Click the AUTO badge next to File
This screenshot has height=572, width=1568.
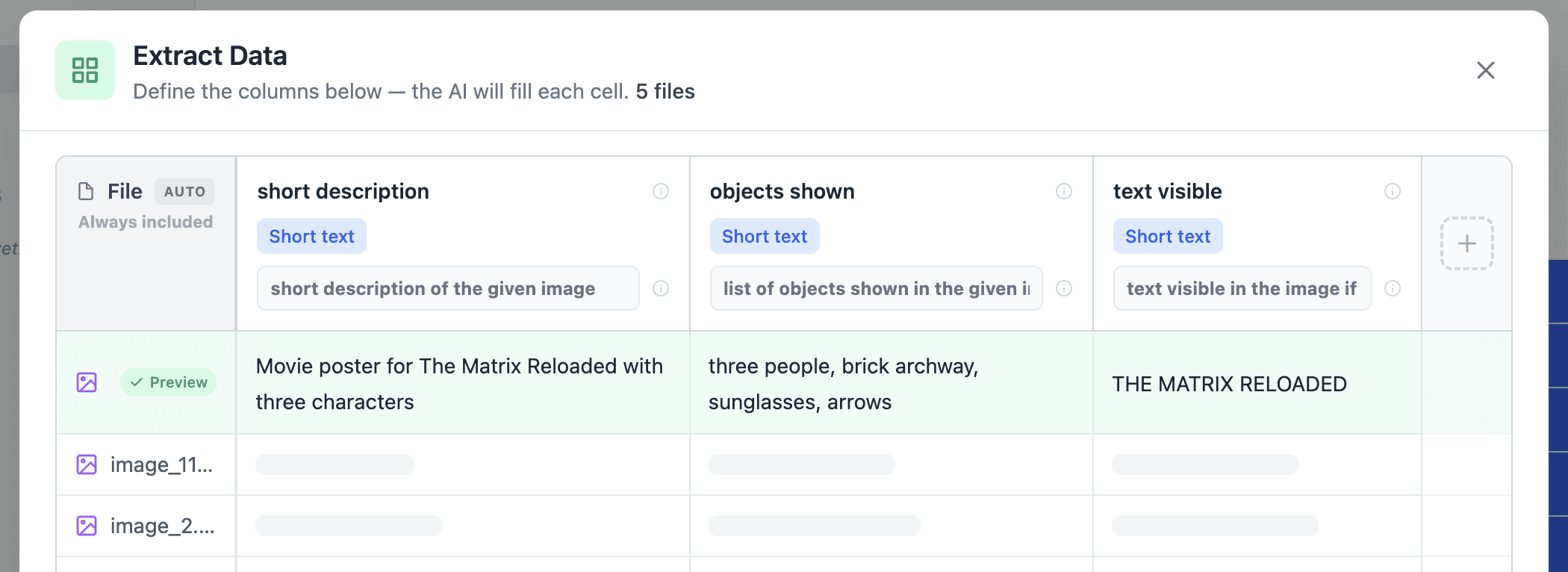point(184,192)
